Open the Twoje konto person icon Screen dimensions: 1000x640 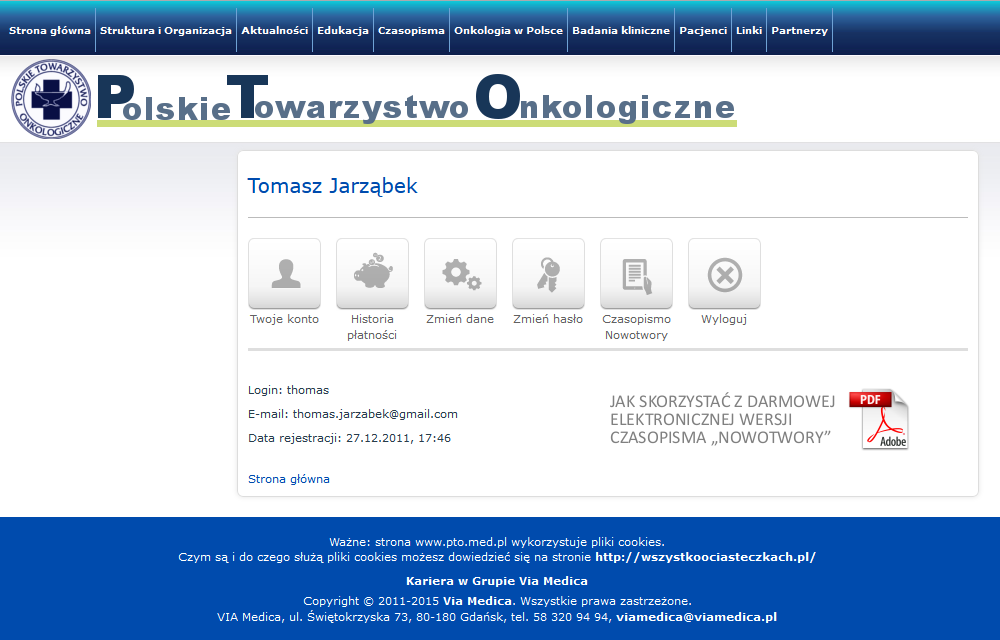click(284, 273)
